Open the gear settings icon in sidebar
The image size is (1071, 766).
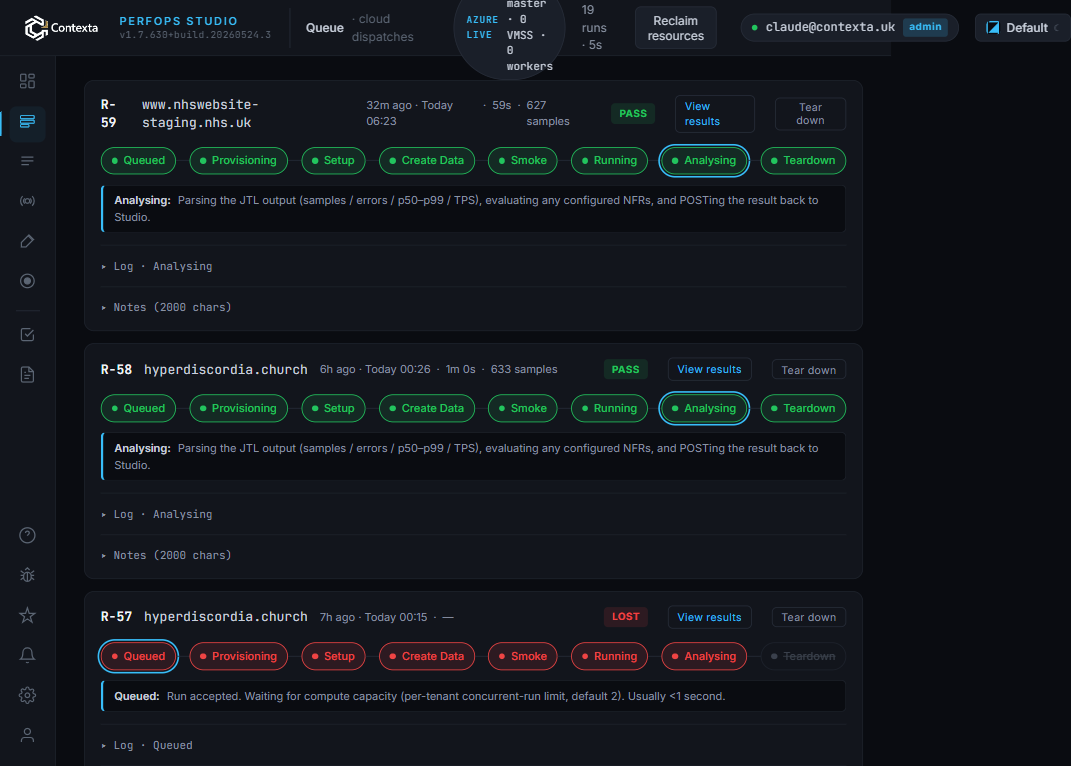click(27, 695)
